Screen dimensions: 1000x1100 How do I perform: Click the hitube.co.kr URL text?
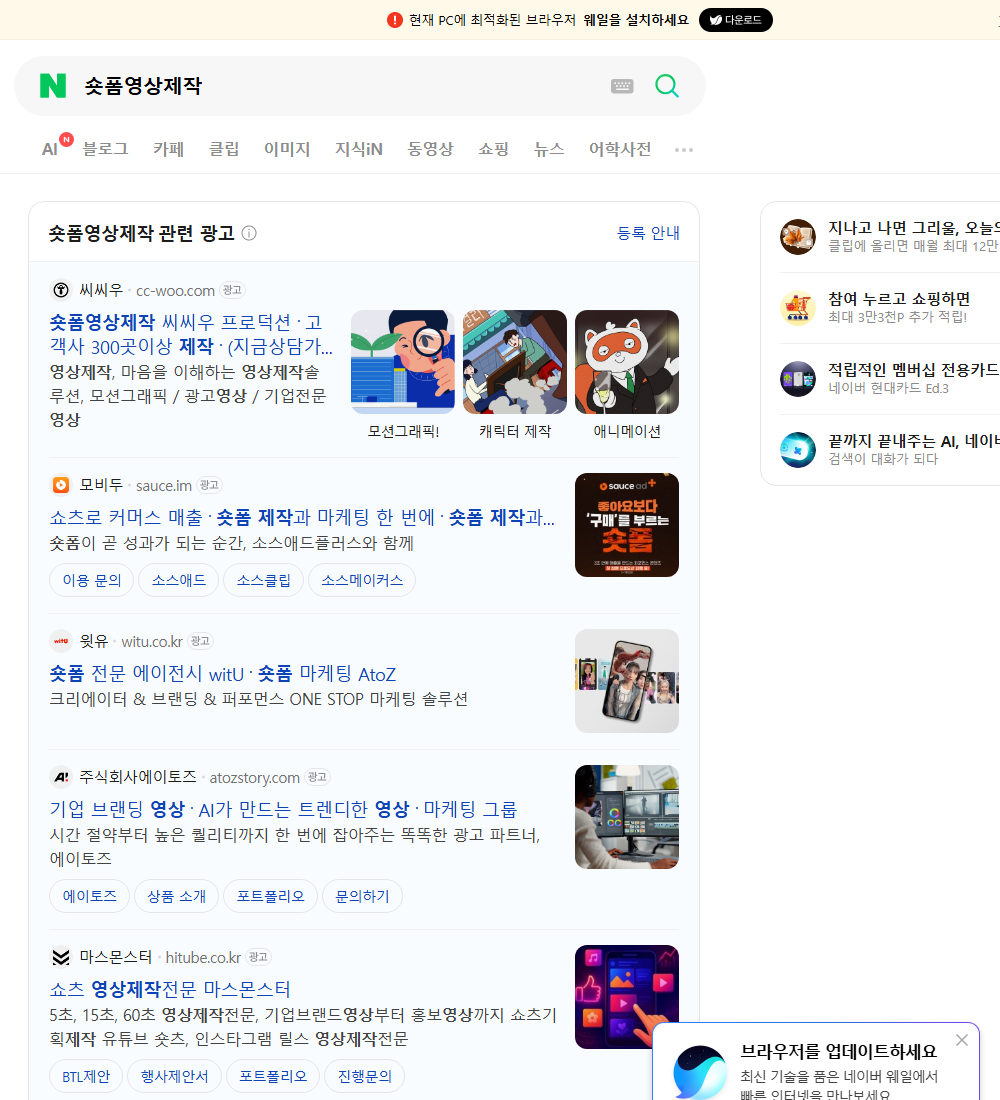[x=204, y=958]
